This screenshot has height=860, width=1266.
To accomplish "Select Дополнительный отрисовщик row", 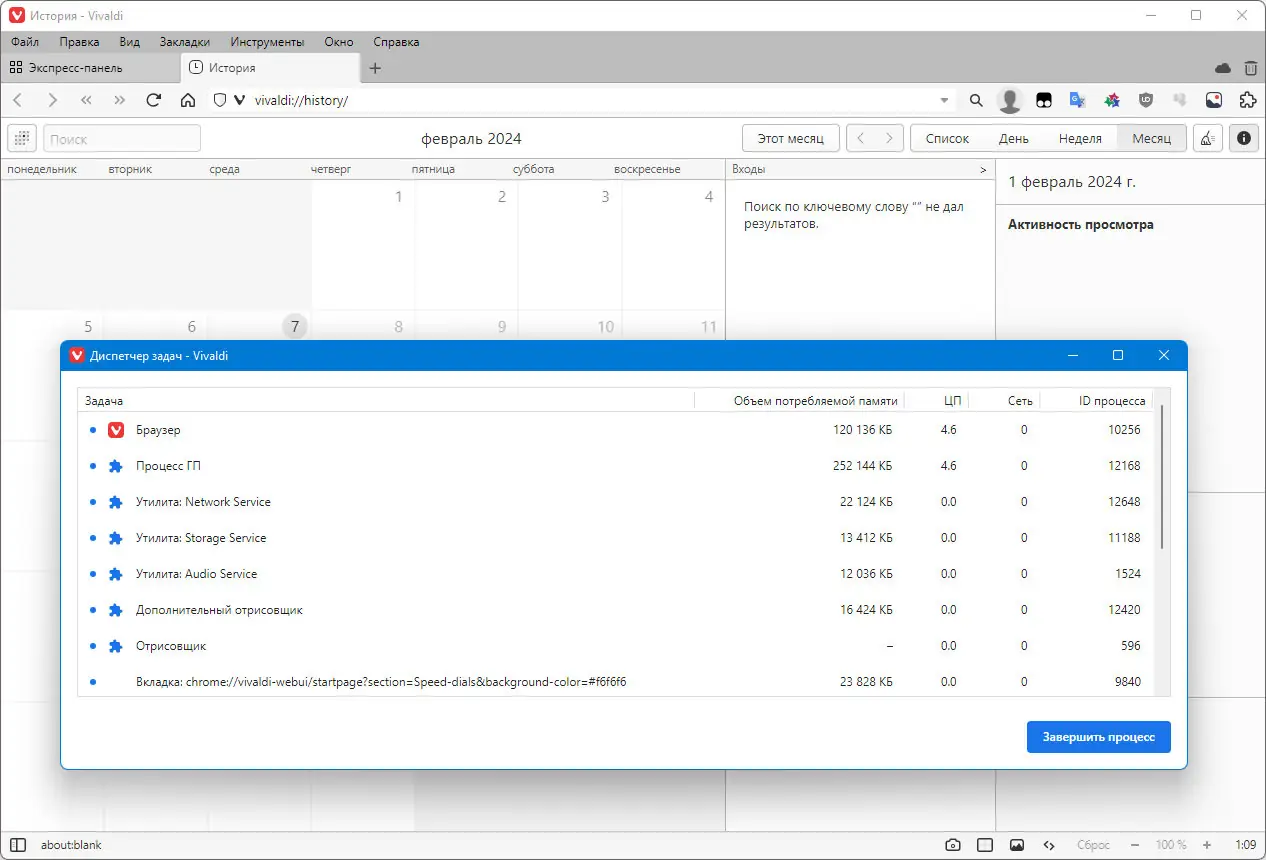I will (x=615, y=610).
